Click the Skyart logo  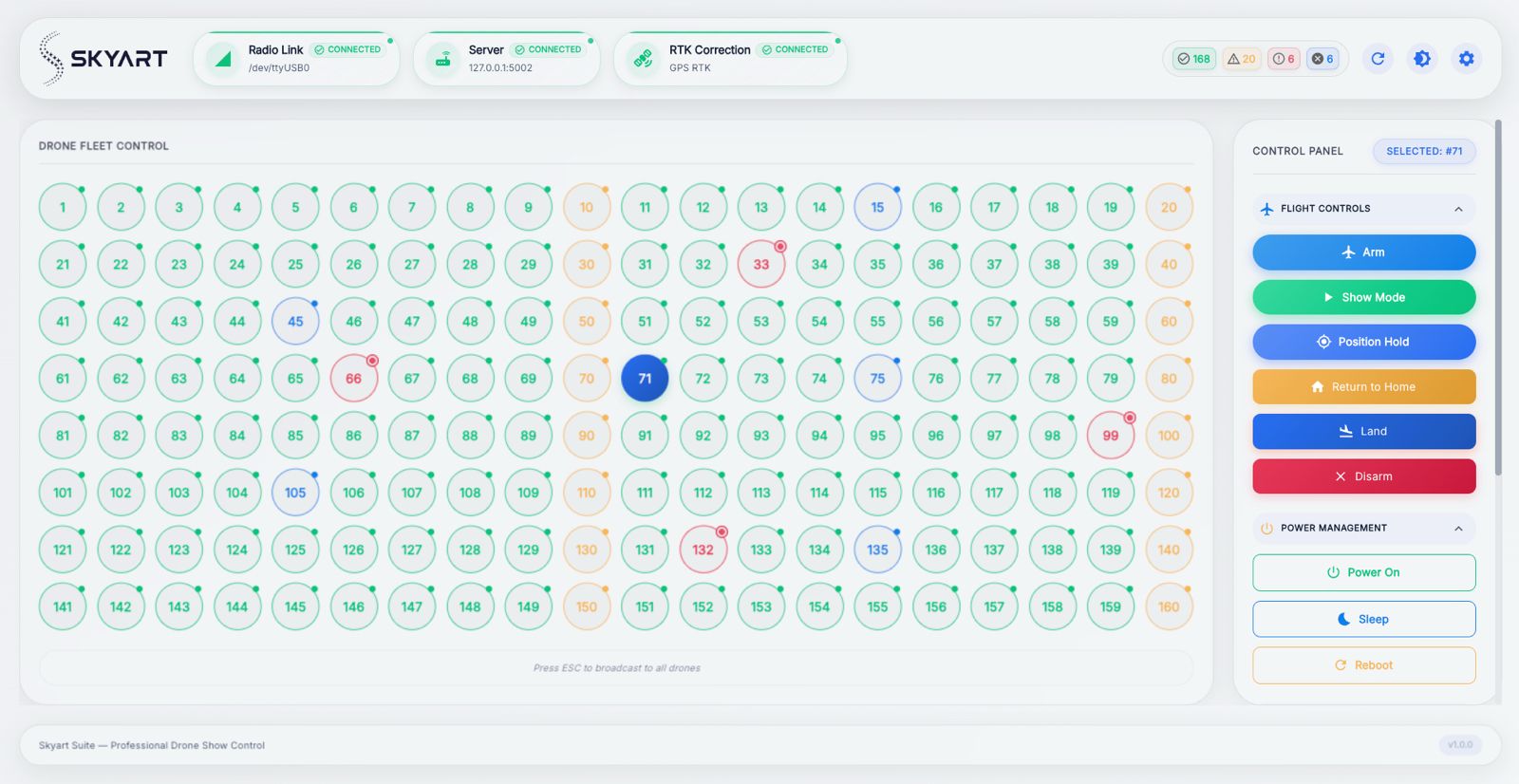click(x=103, y=59)
